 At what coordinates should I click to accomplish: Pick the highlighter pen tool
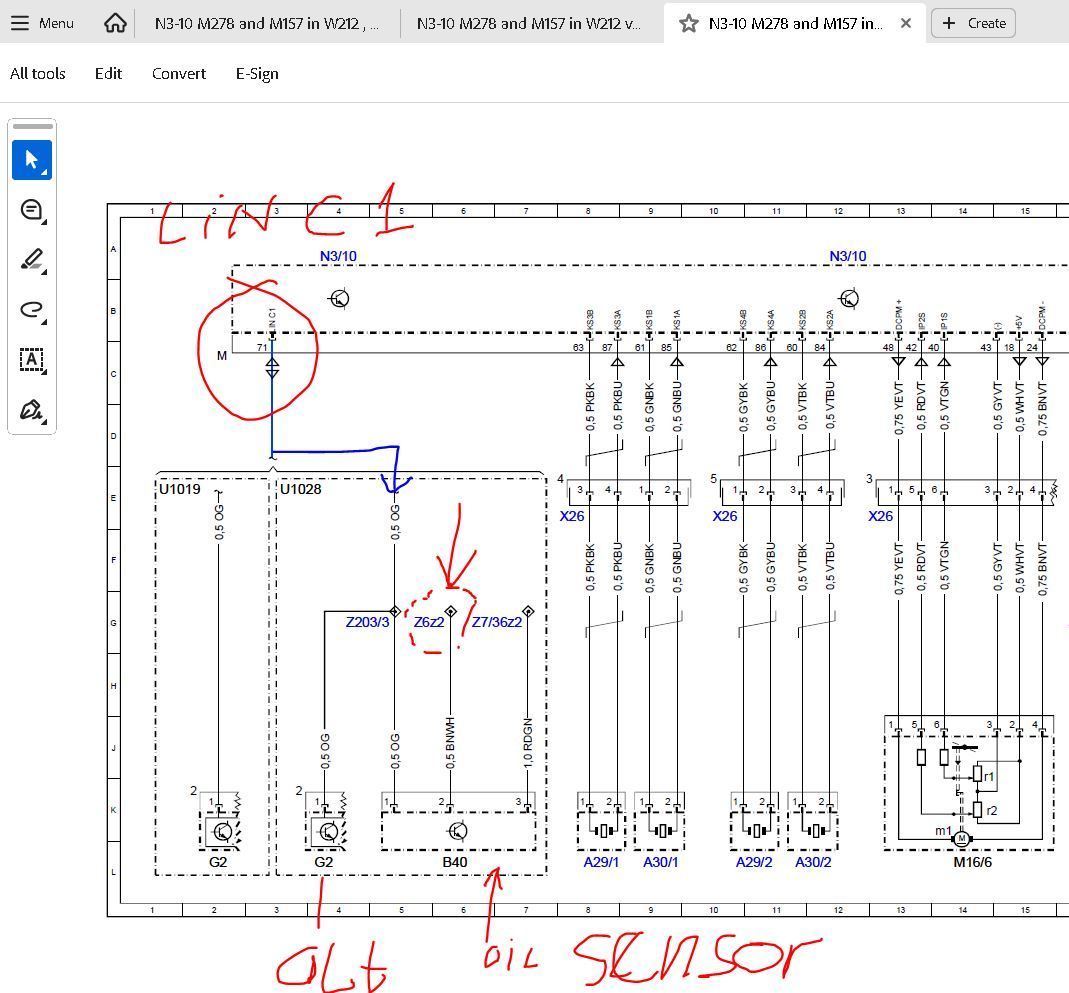click(x=31, y=260)
